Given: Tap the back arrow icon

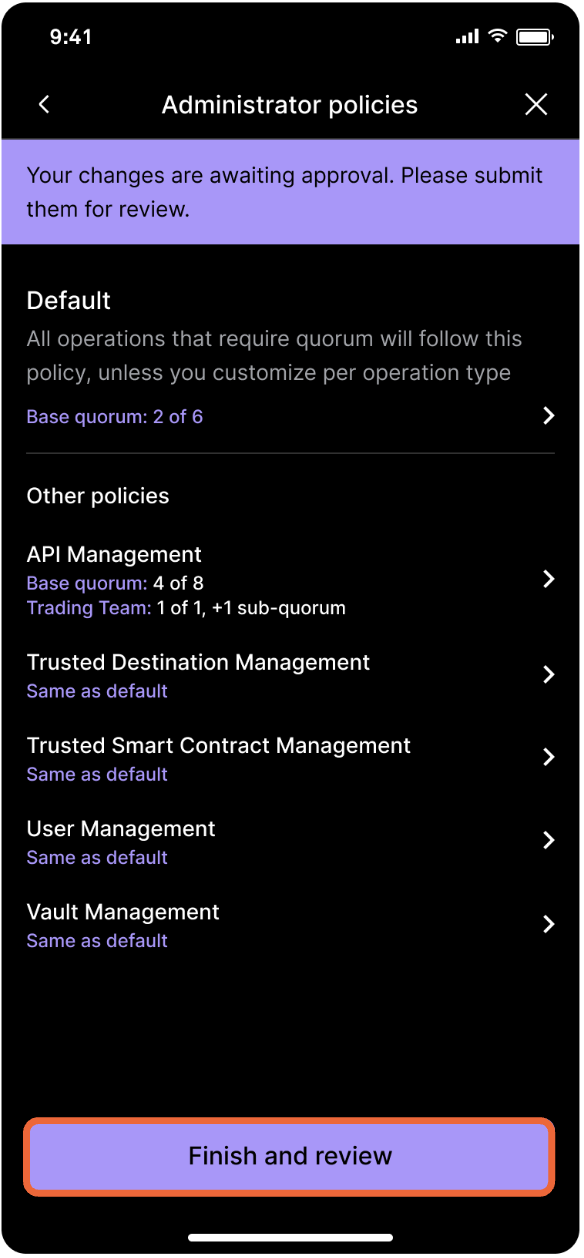Looking at the screenshot, I should tap(44, 105).
